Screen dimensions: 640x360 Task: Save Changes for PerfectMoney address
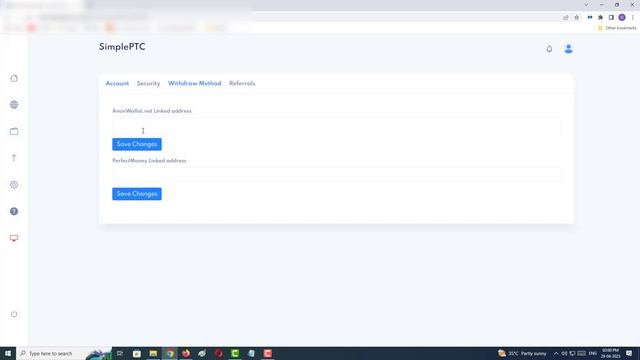click(137, 194)
